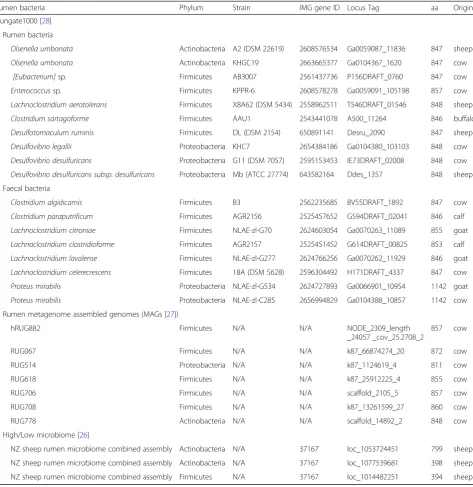Viewport: 473px width, 487px height.
Task: Select Enterococcus sp. row name
Action: [36, 91]
